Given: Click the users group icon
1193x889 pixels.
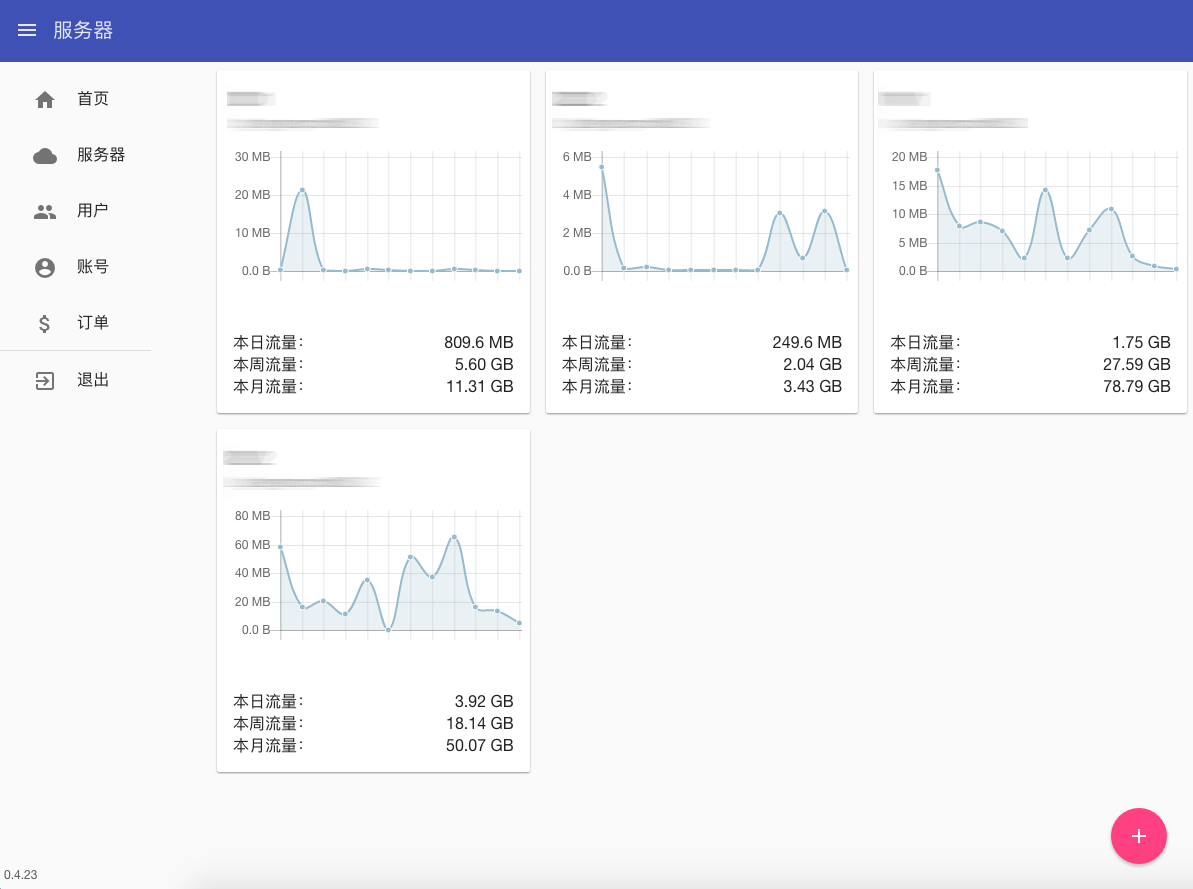Looking at the screenshot, I should pyautogui.click(x=45, y=212).
